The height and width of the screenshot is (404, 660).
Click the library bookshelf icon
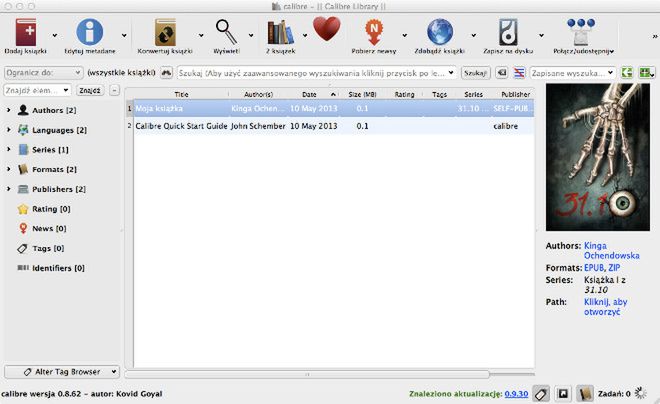coord(280,32)
